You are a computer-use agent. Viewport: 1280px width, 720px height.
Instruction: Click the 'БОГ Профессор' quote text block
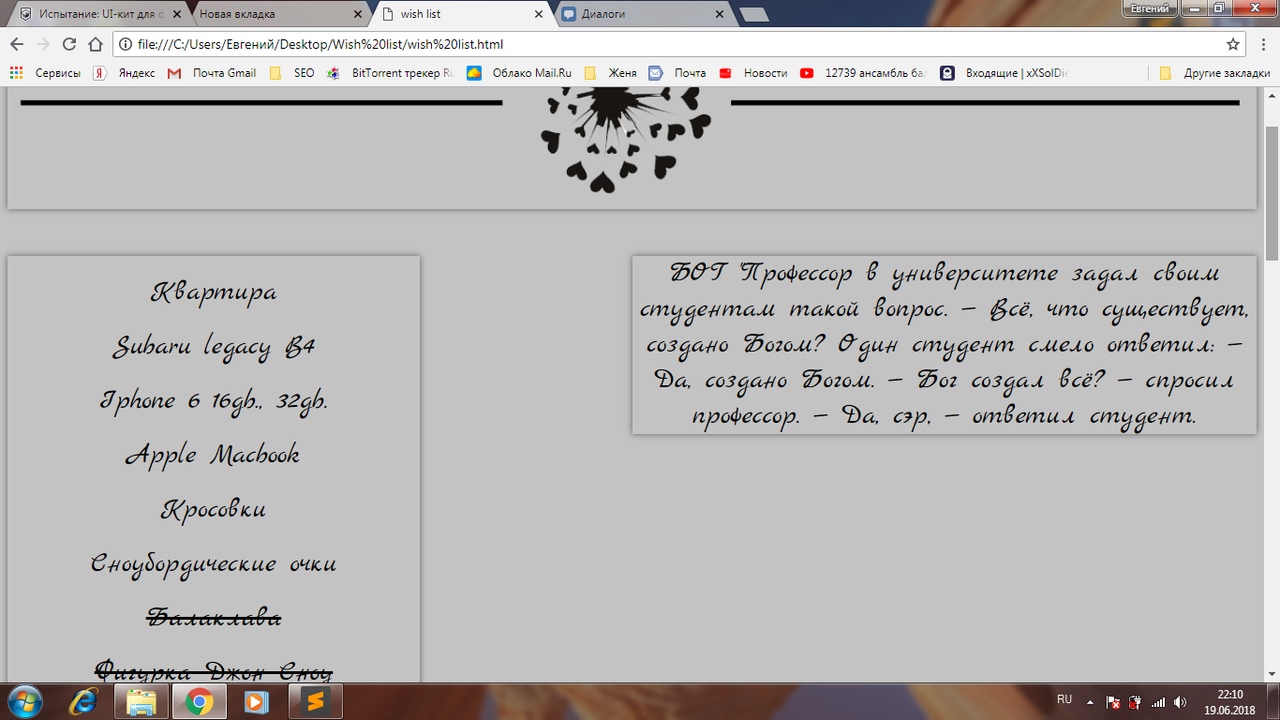[944, 345]
